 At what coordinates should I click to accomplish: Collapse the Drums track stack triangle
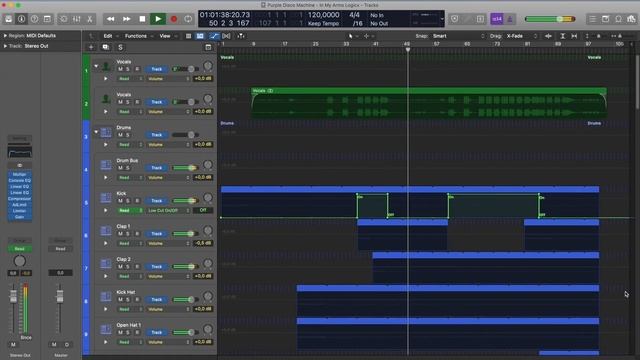(96, 132)
